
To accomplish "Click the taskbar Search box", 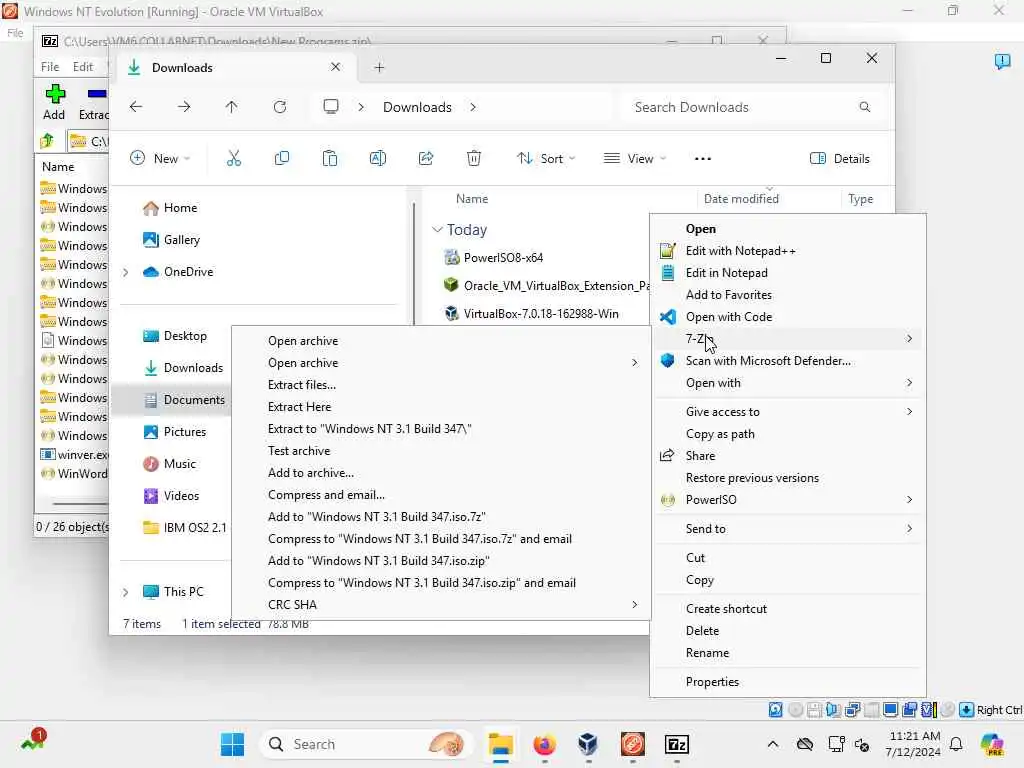I will [x=366, y=744].
